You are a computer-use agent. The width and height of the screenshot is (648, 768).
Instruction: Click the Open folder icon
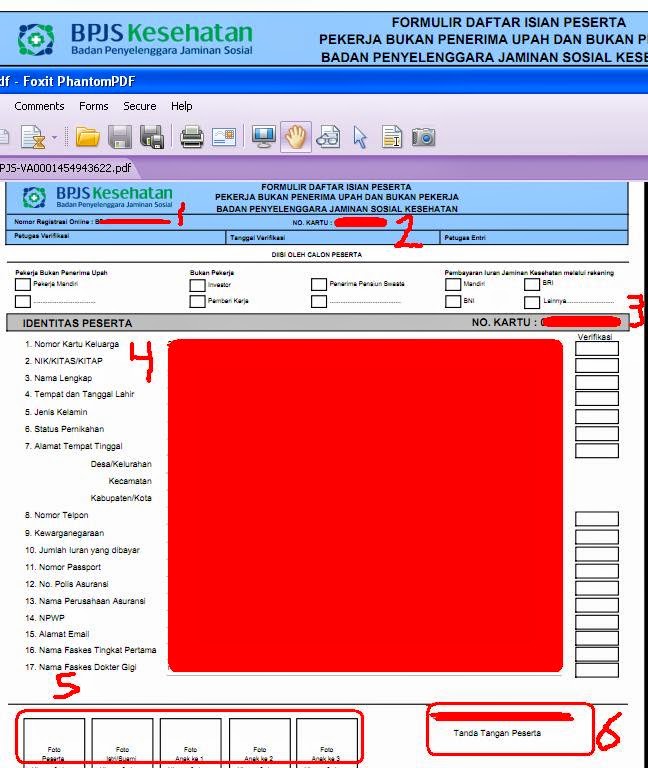[x=88, y=137]
